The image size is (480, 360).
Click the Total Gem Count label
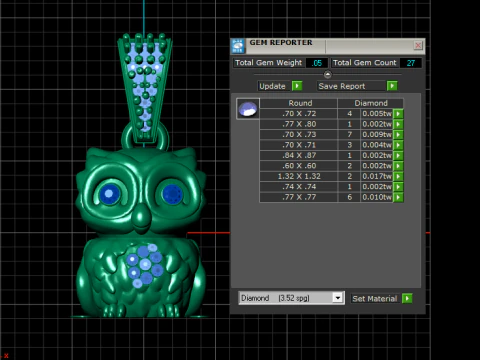[365, 63]
